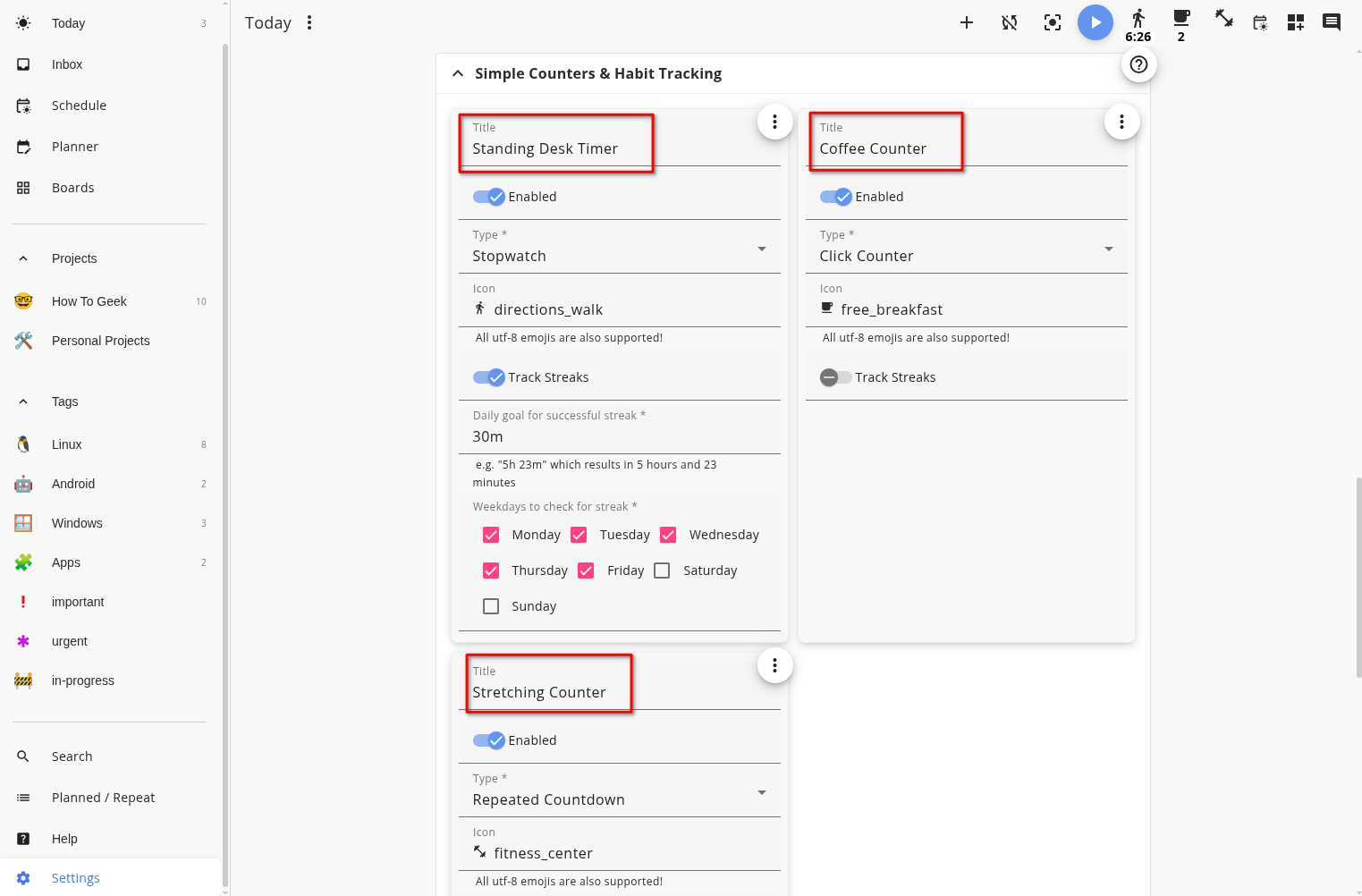Uncheck the Tuesday streak checkbox
This screenshot has width=1362, height=896.
(579, 535)
